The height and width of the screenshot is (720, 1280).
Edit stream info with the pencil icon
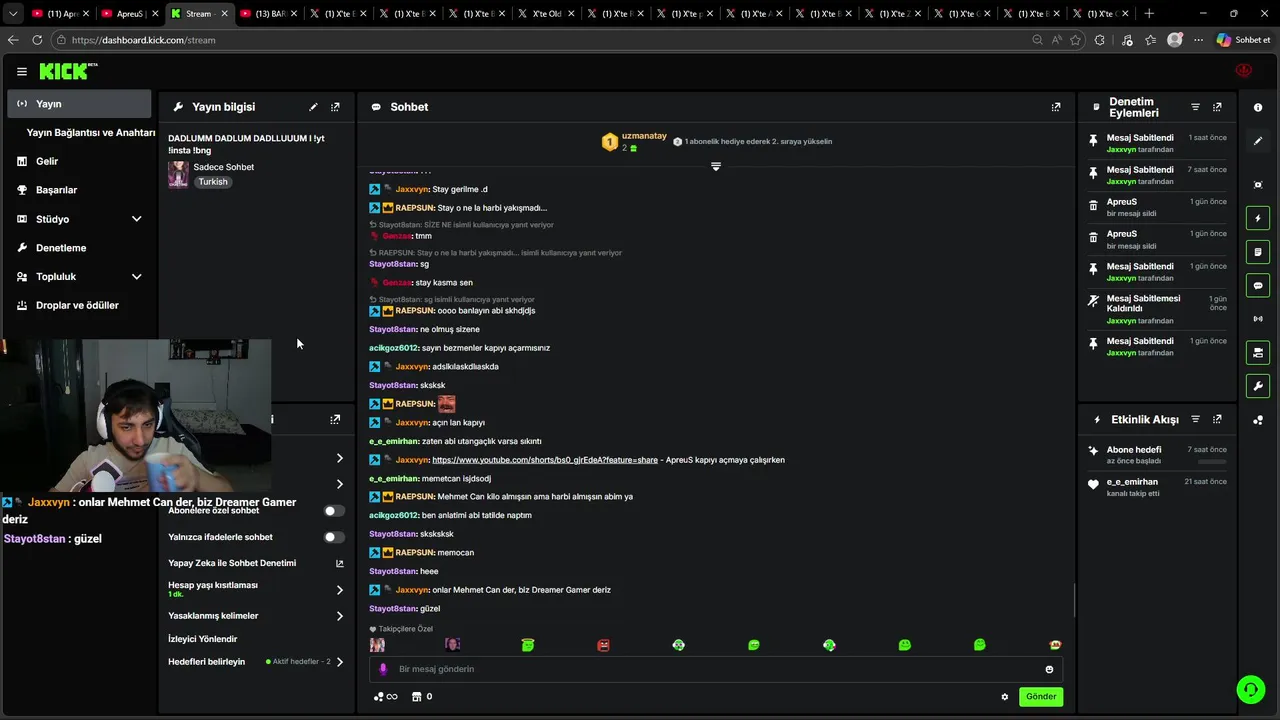click(x=313, y=107)
